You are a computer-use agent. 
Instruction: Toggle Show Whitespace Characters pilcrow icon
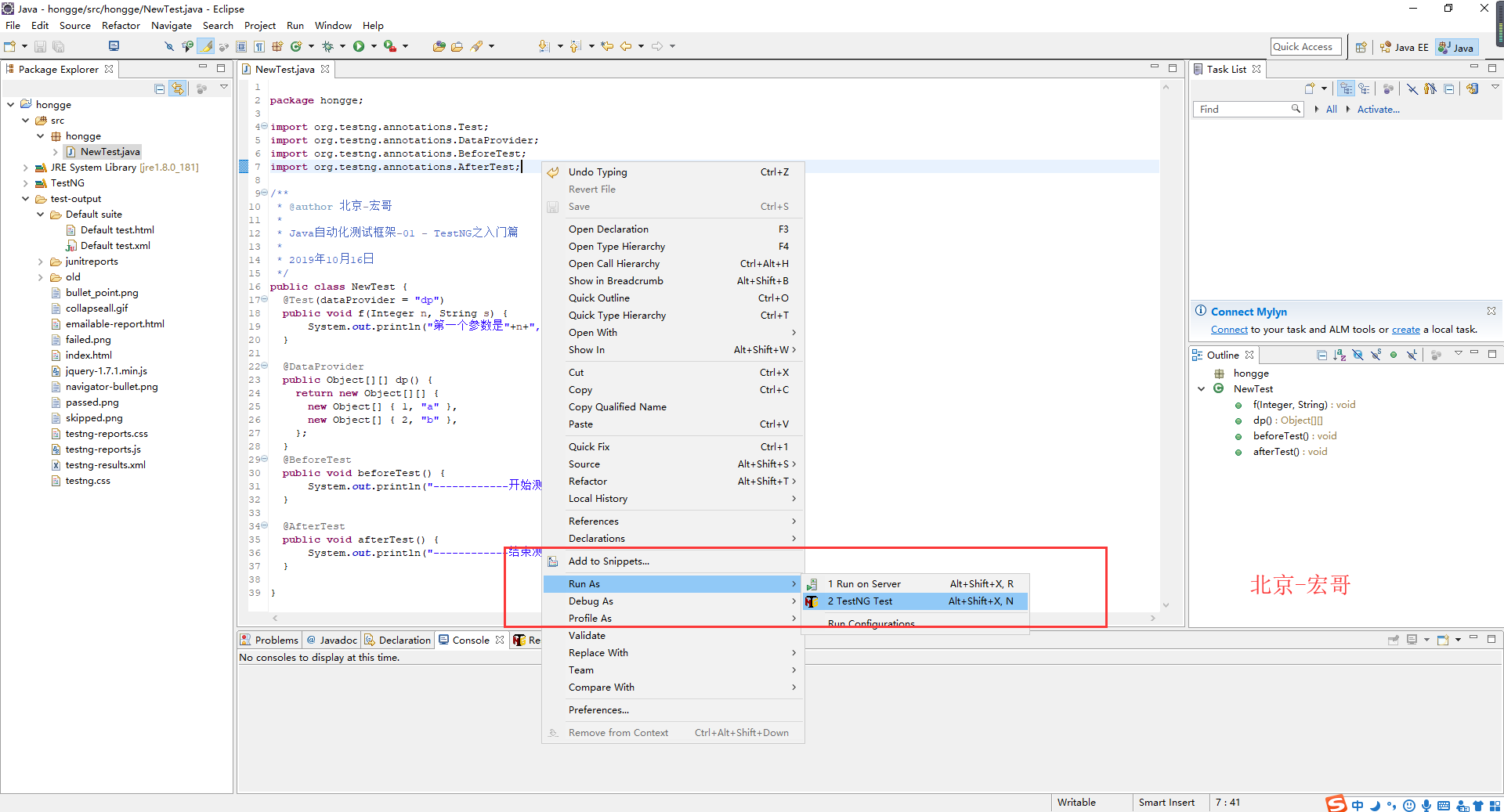point(259,46)
